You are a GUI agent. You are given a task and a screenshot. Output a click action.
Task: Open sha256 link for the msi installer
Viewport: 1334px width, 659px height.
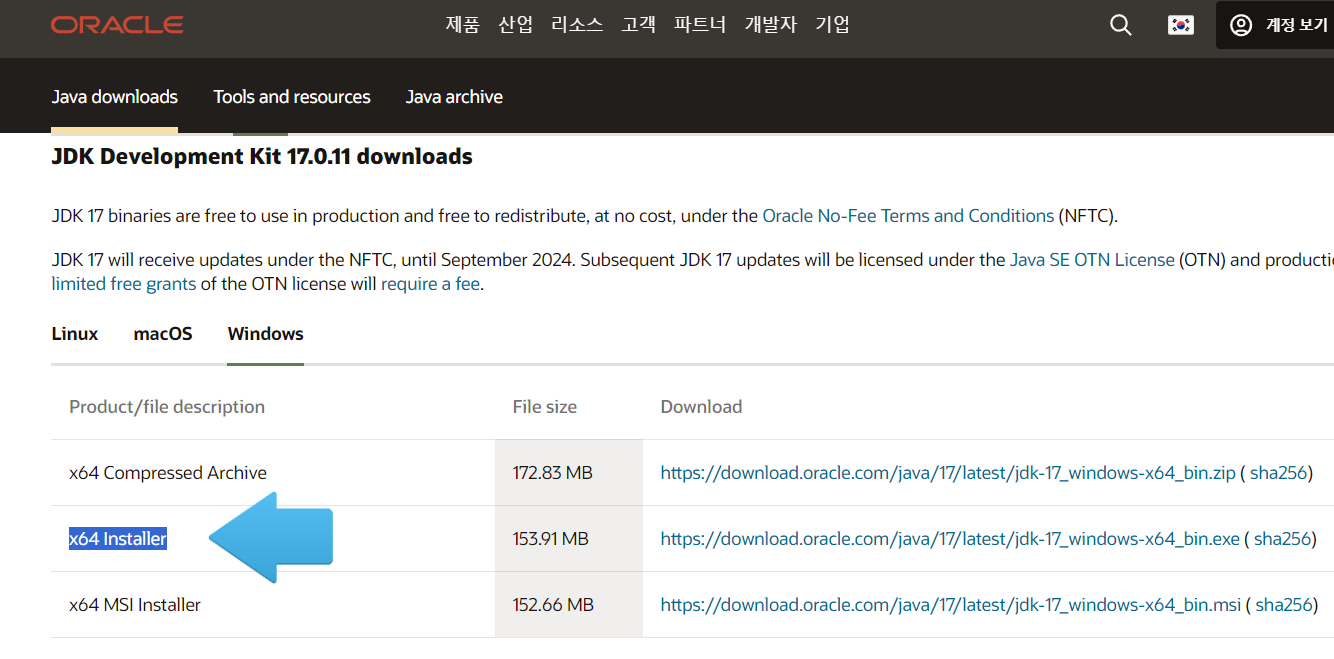point(1284,605)
